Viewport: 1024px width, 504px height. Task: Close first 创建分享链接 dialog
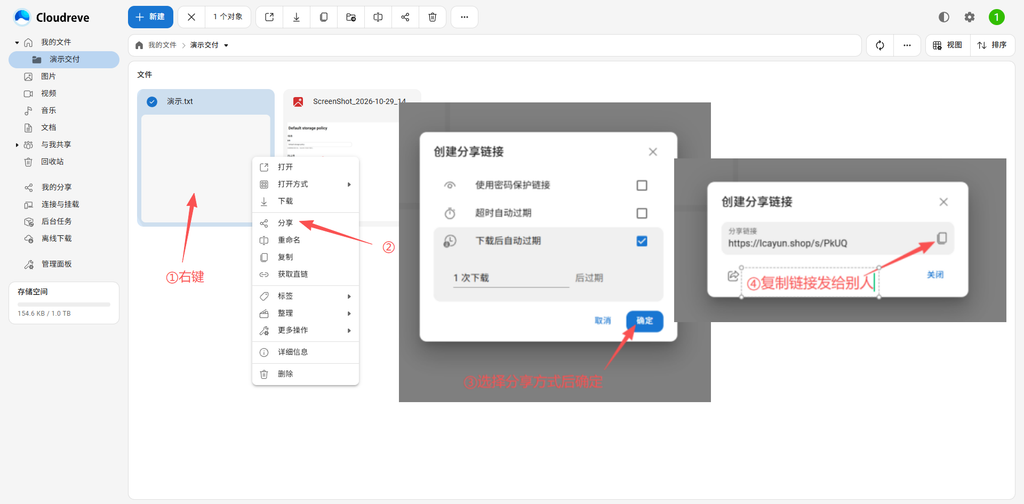pyautogui.click(x=652, y=152)
